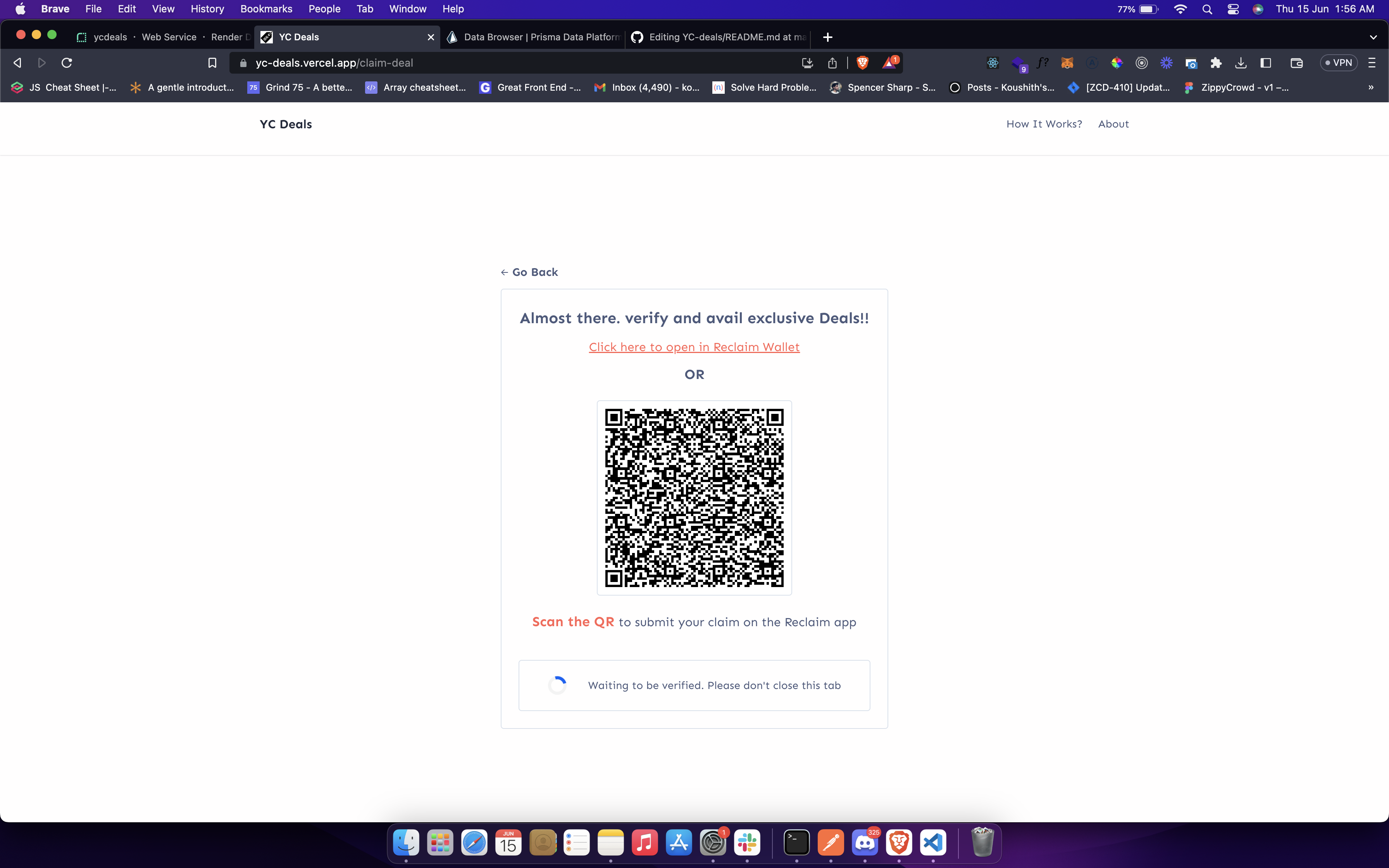Open a new browser tab
Screen dimensions: 1389x868
tap(827, 37)
